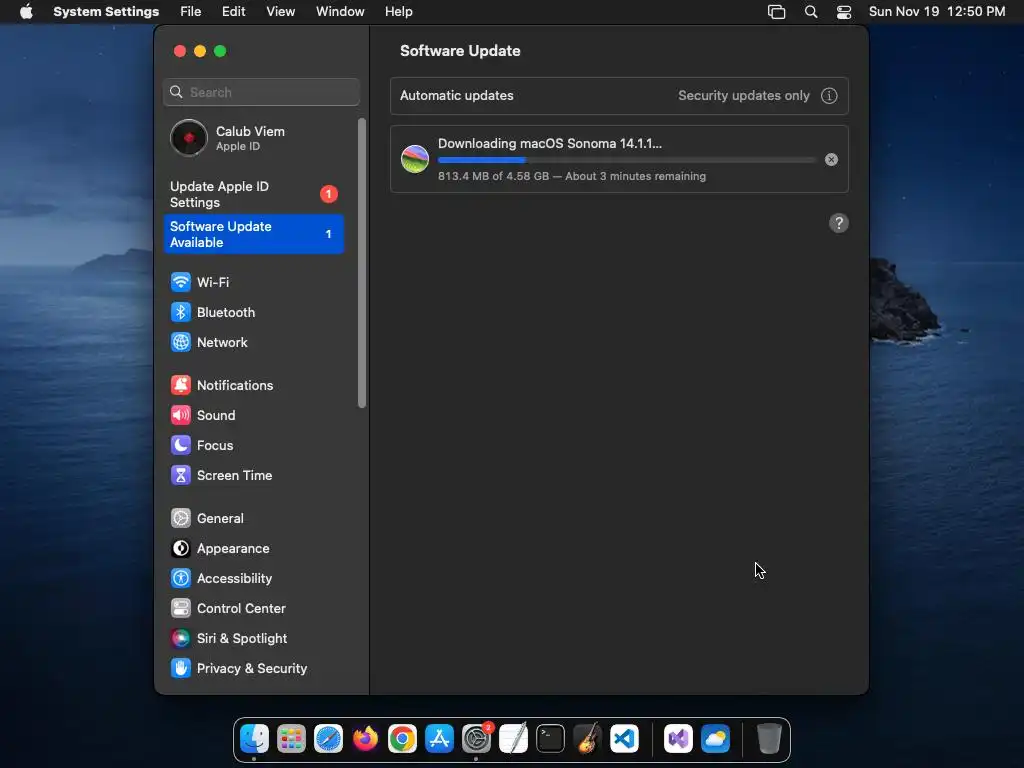The height and width of the screenshot is (768, 1024).
Task: Launch Firefox from the Dock
Action: coord(366,739)
